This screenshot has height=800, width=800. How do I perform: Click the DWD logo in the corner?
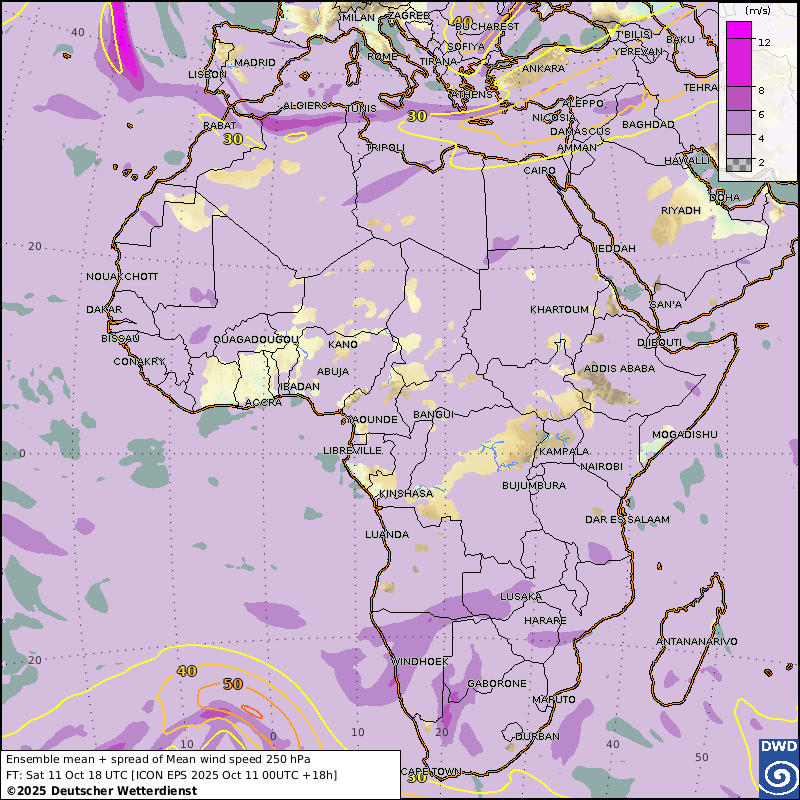click(779, 768)
